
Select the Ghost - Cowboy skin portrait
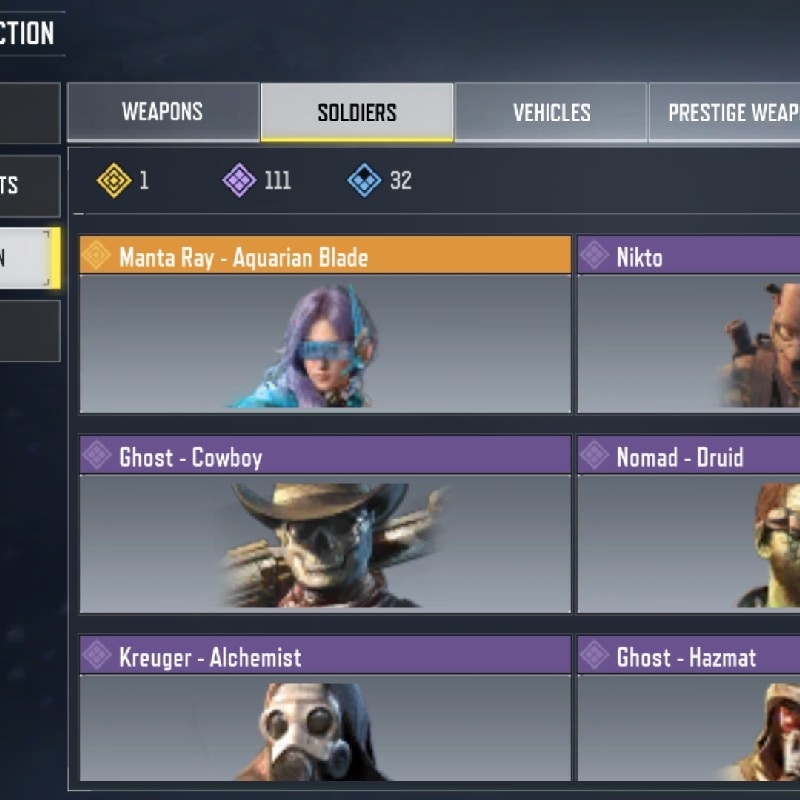(x=326, y=544)
